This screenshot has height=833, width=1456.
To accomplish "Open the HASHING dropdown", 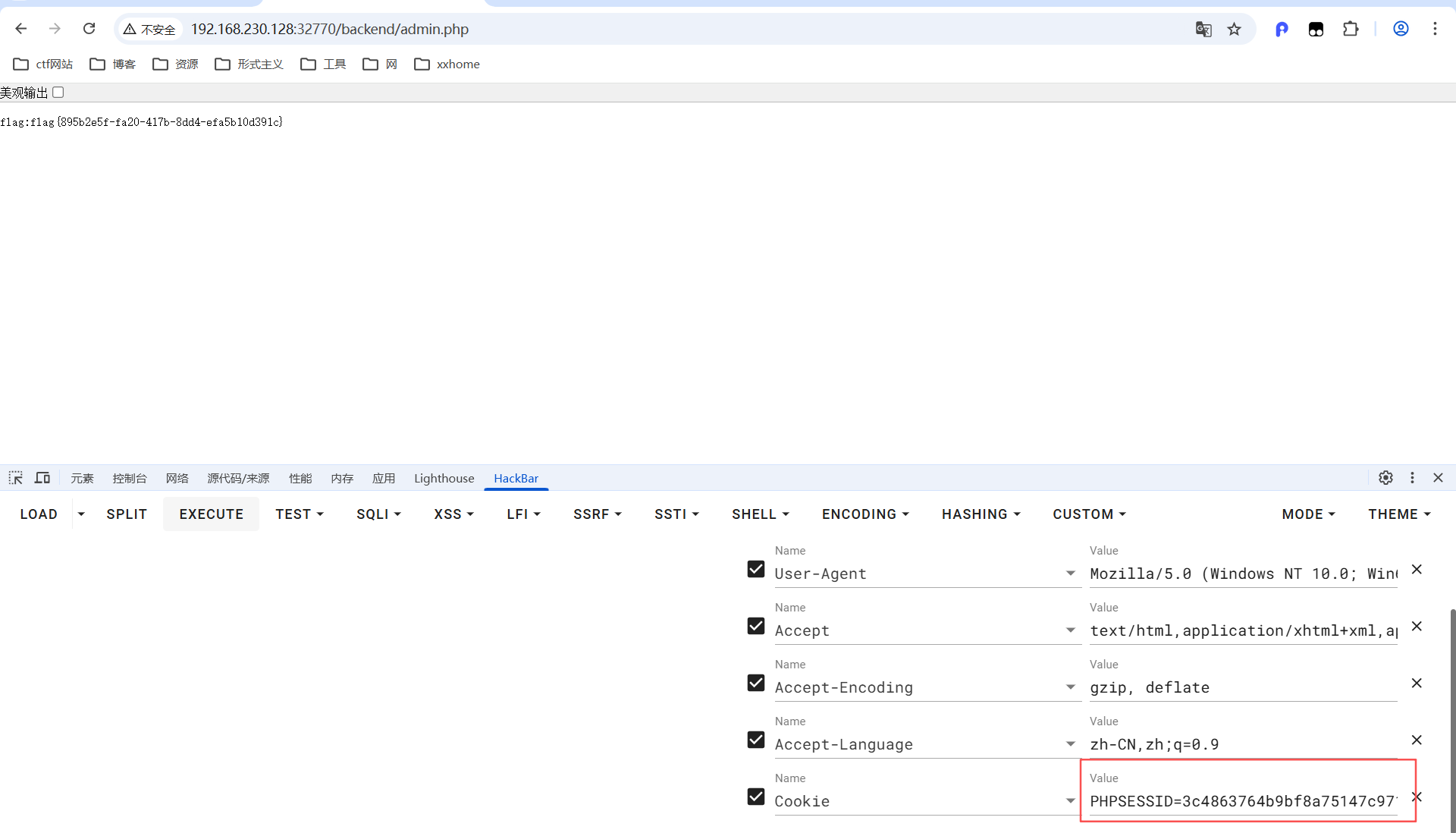I will [x=981, y=514].
